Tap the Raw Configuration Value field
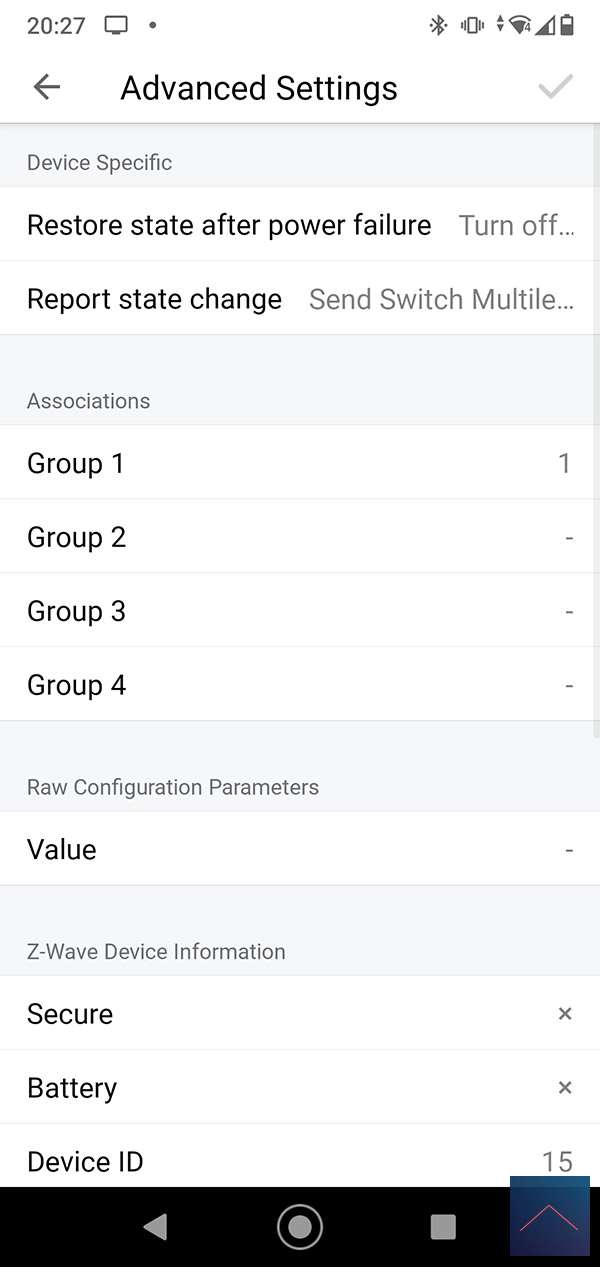The width and height of the screenshot is (600, 1267). pyautogui.click(x=300, y=849)
